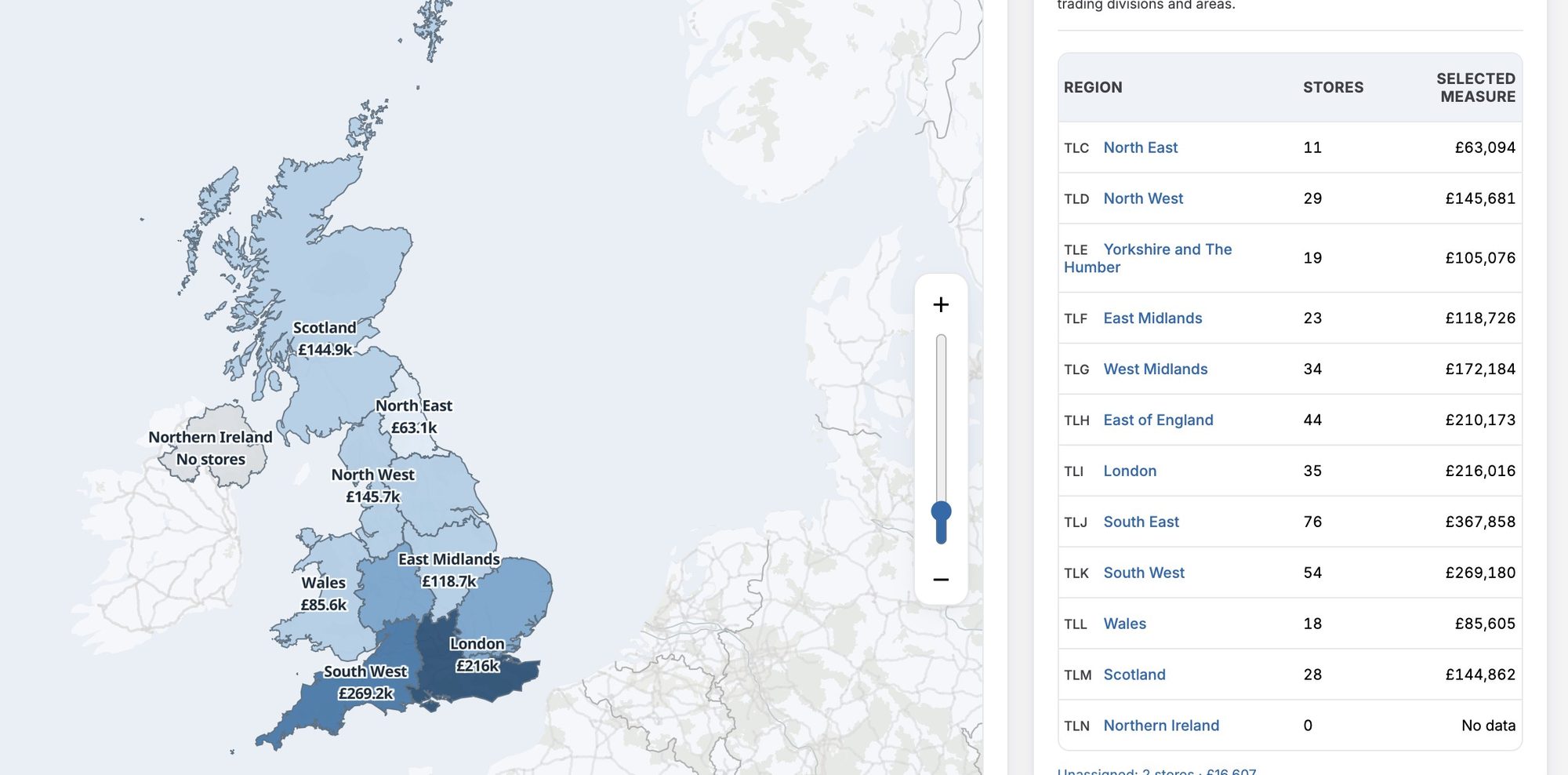Open the East Midlands region link
The height and width of the screenshot is (775, 1568).
pos(1152,318)
